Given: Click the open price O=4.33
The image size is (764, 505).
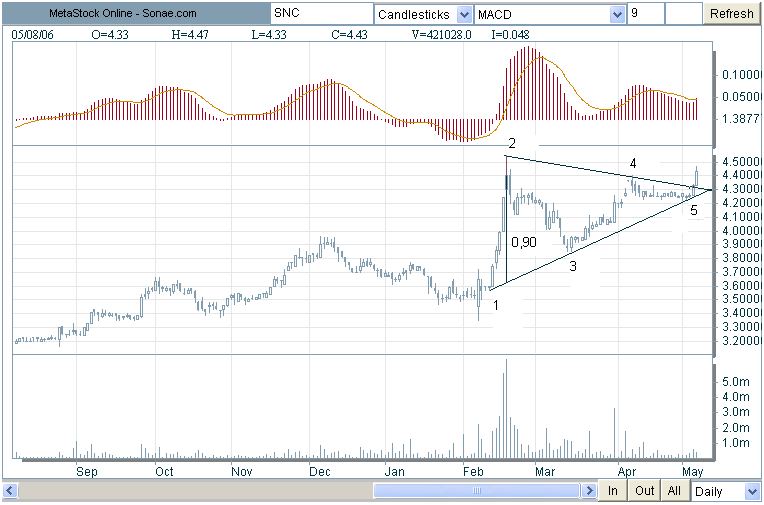Looking at the screenshot, I should coord(110,35).
